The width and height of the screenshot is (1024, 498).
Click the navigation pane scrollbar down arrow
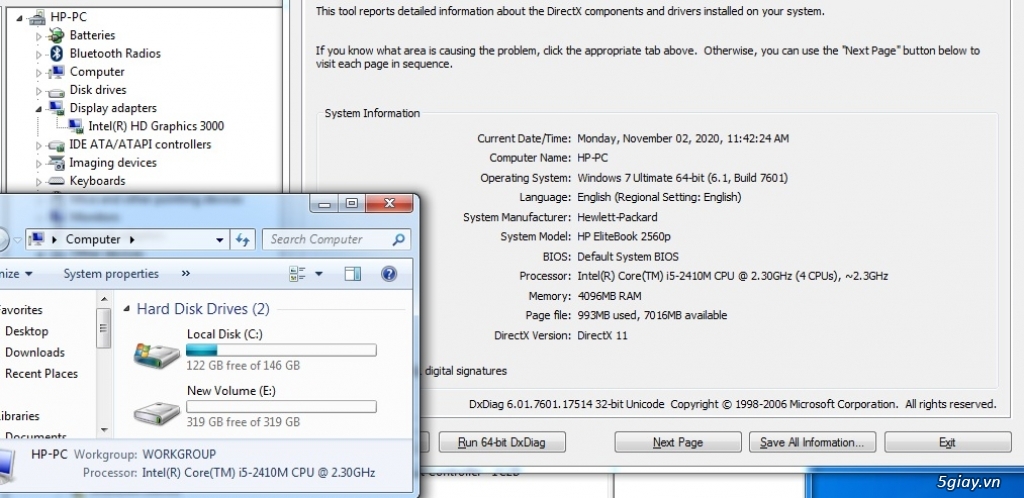tap(104, 430)
